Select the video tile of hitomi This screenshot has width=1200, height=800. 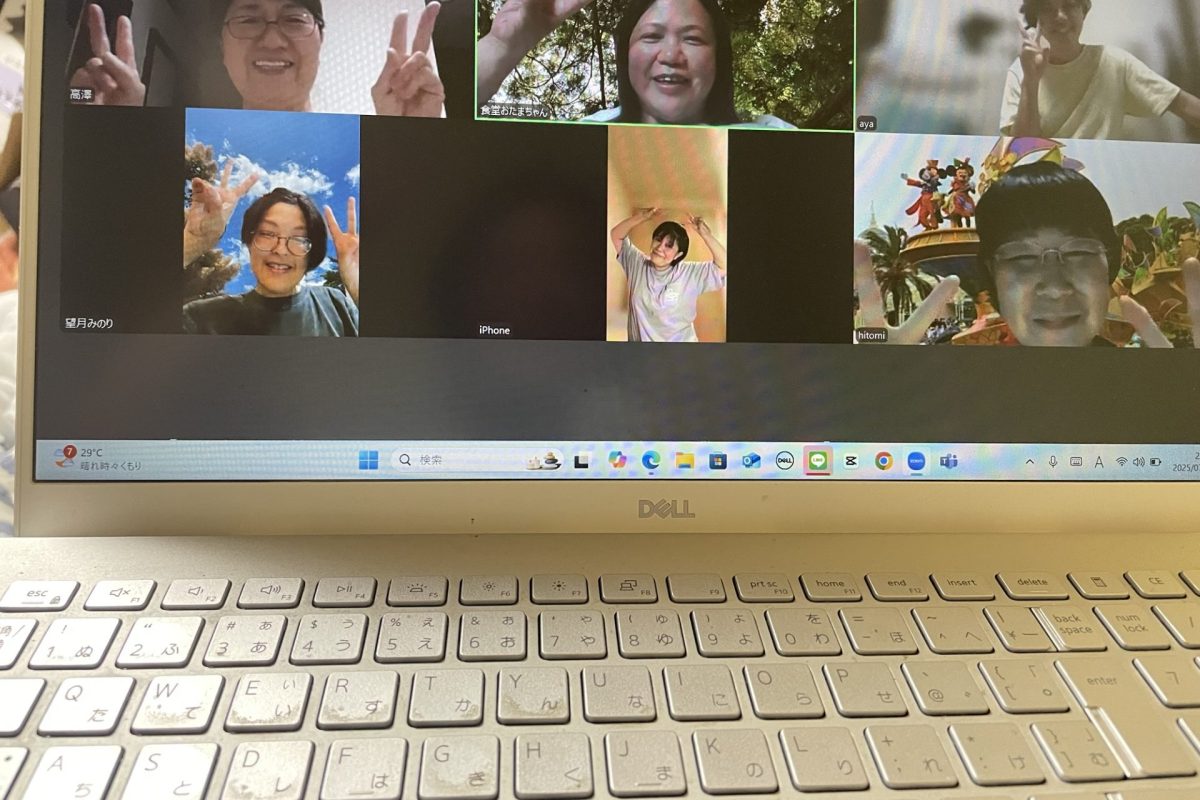(1028, 240)
